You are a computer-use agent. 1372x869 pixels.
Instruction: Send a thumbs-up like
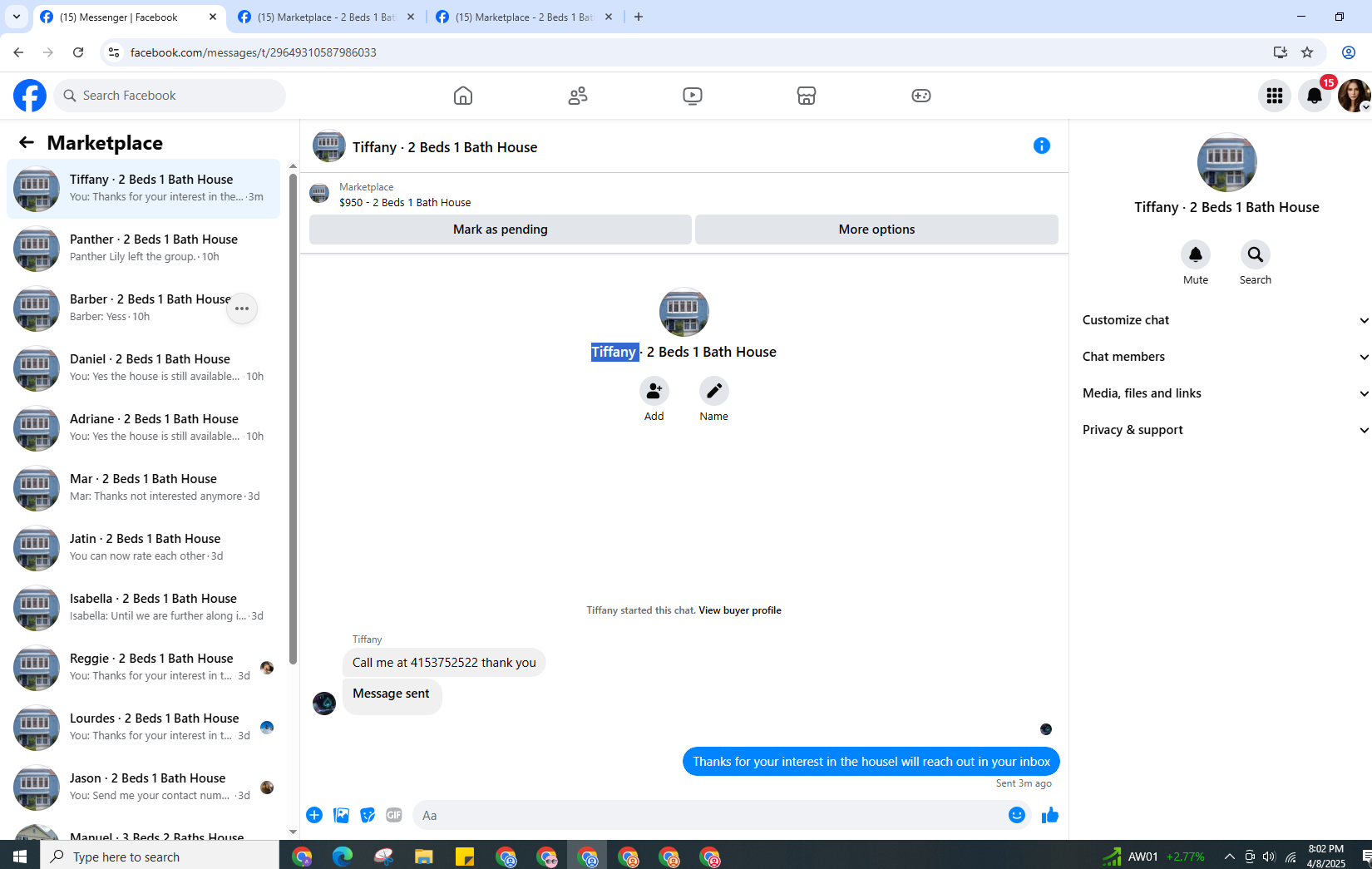click(1050, 815)
